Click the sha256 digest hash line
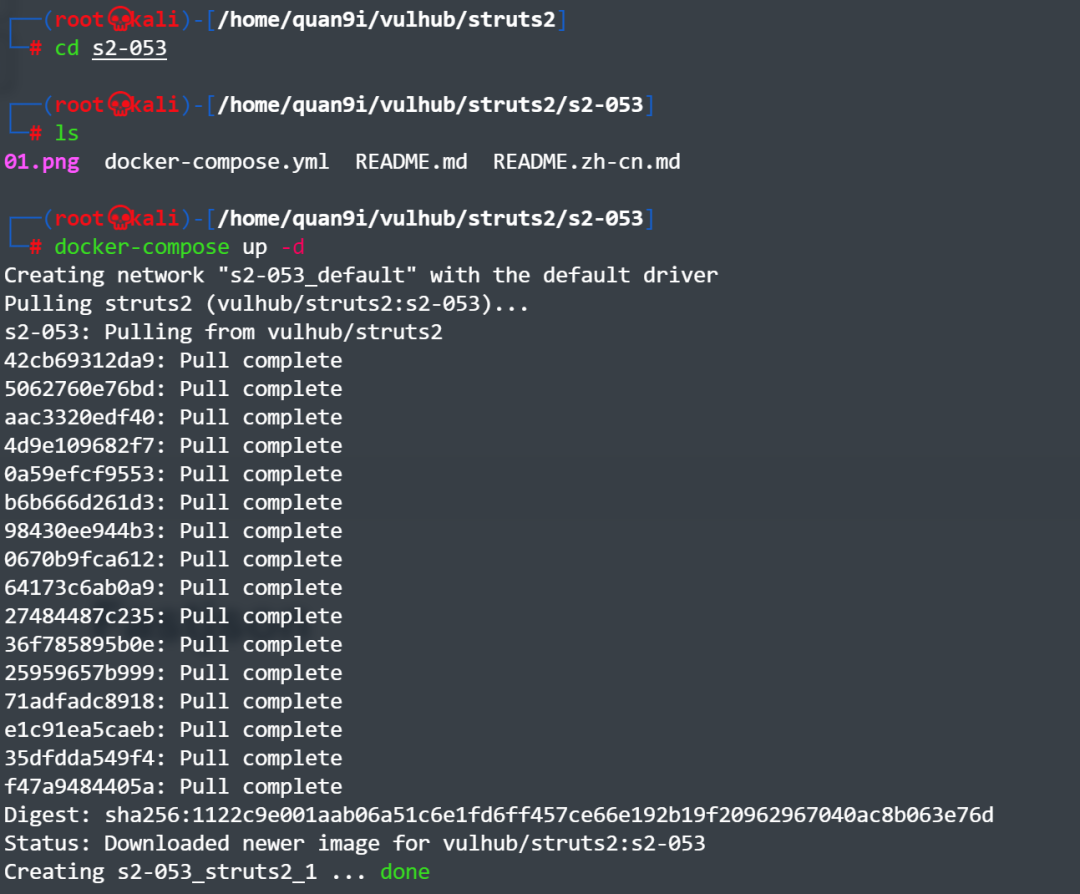Viewport: 1080px width, 894px height. (499, 815)
